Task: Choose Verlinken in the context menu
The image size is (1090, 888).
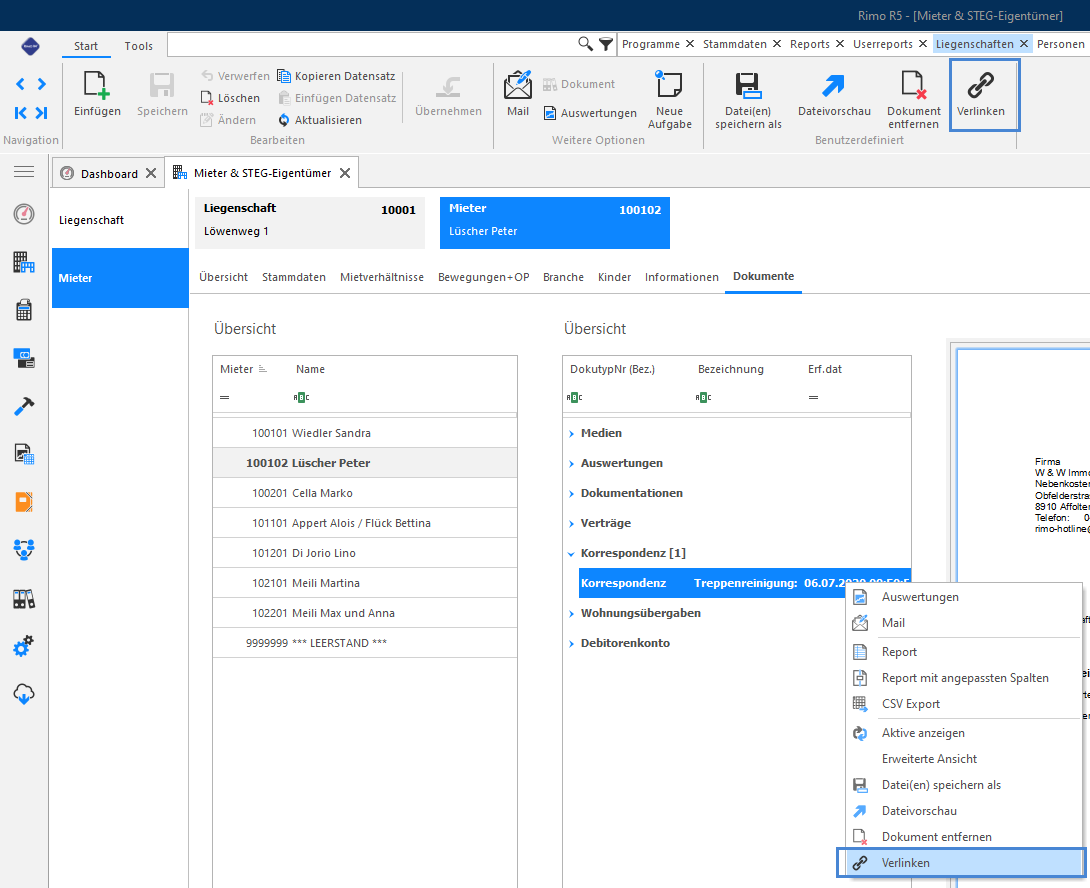Action: tap(961, 863)
